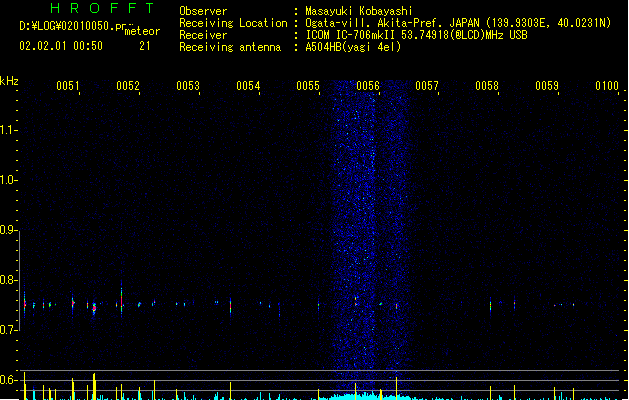Image resolution: width=629 pixels, height=400 pixels.
Task: Click the kHz axis unit label
Action: tap(9, 81)
